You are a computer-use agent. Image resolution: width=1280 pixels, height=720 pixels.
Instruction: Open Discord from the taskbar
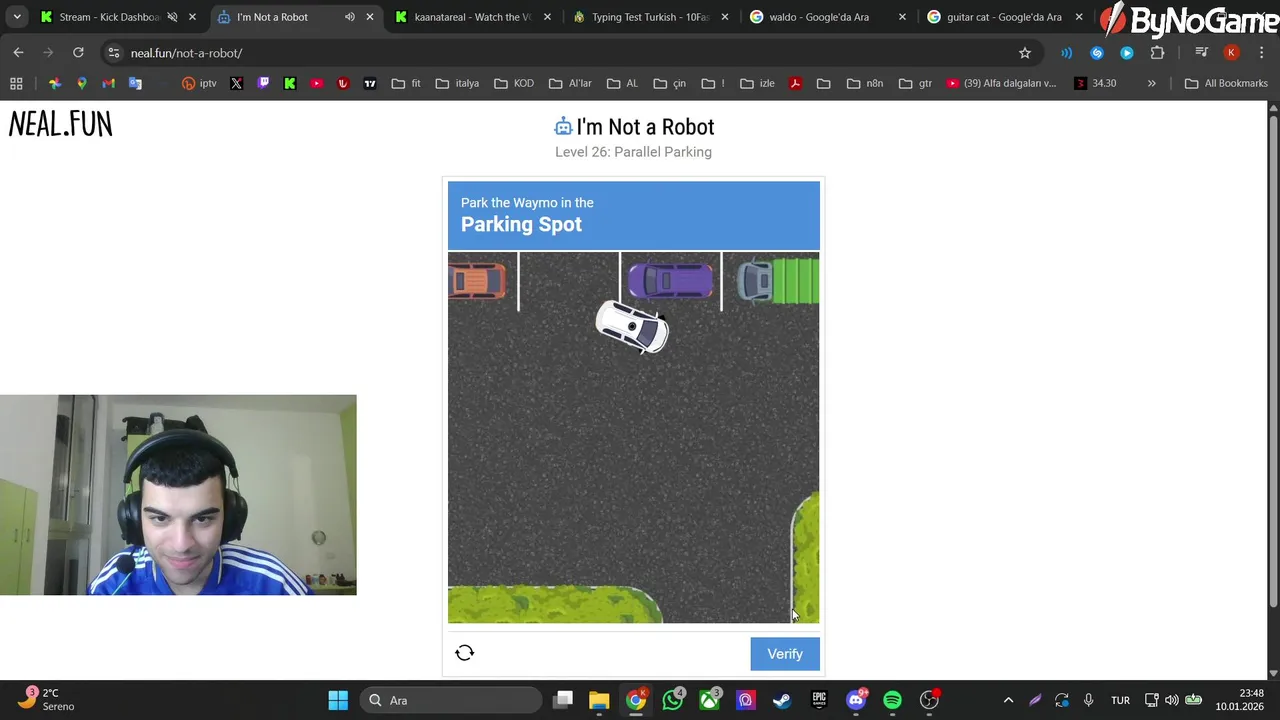click(856, 700)
